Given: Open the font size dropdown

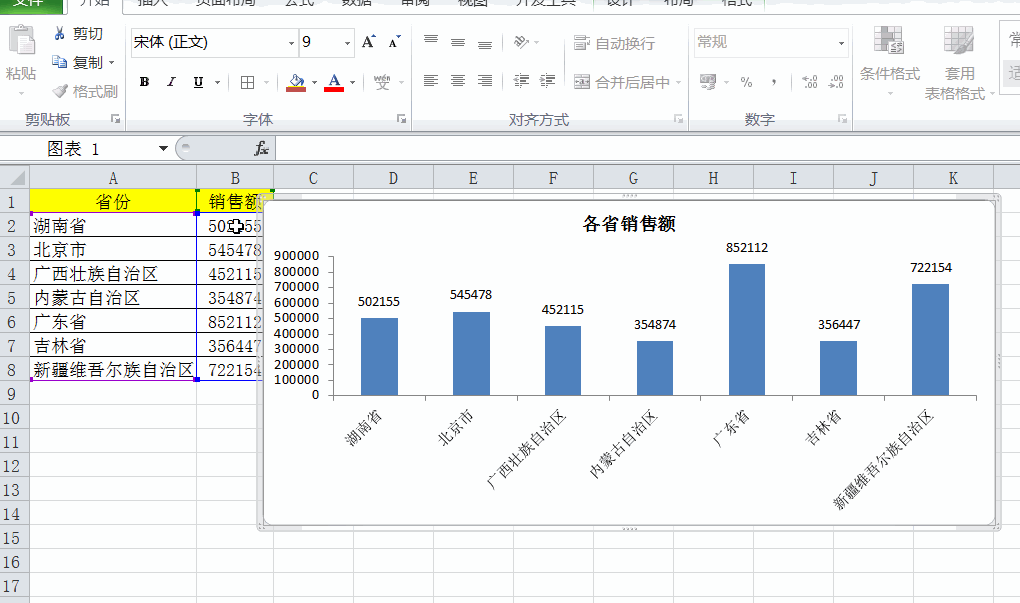Looking at the screenshot, I should pyautogui.click(x=347, y=43).
